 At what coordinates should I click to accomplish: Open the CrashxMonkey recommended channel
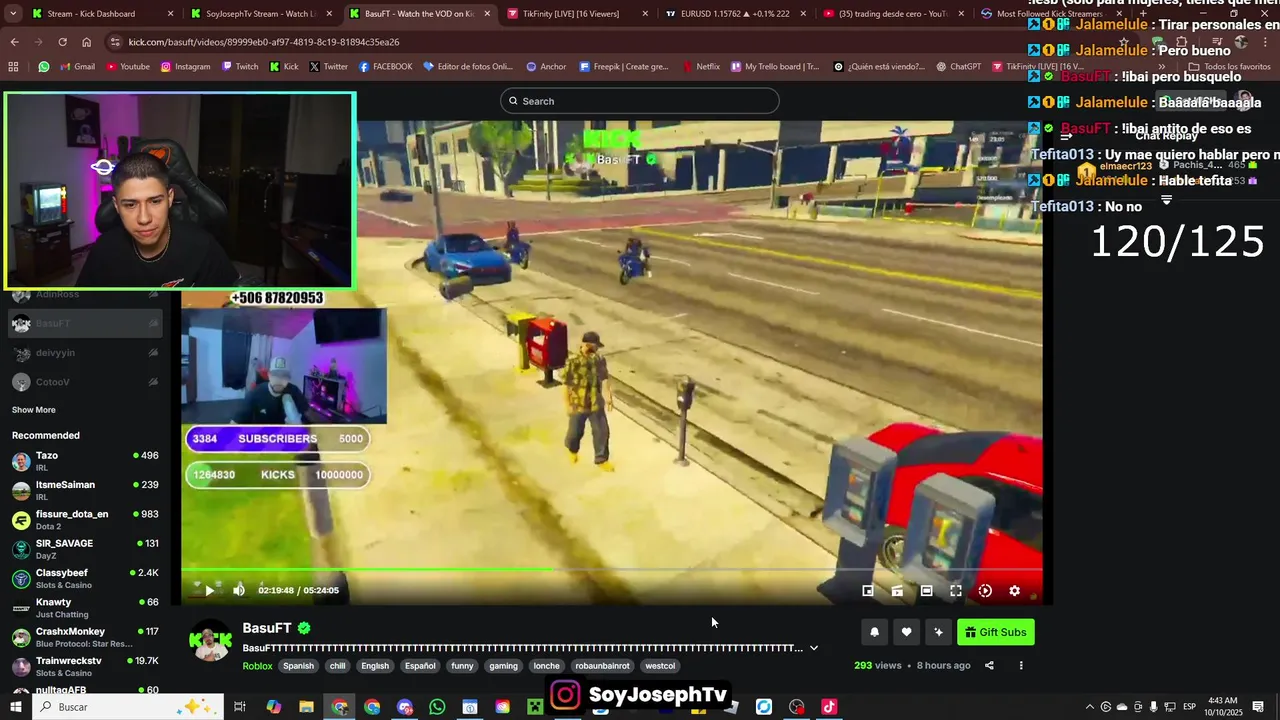(85, 637)
